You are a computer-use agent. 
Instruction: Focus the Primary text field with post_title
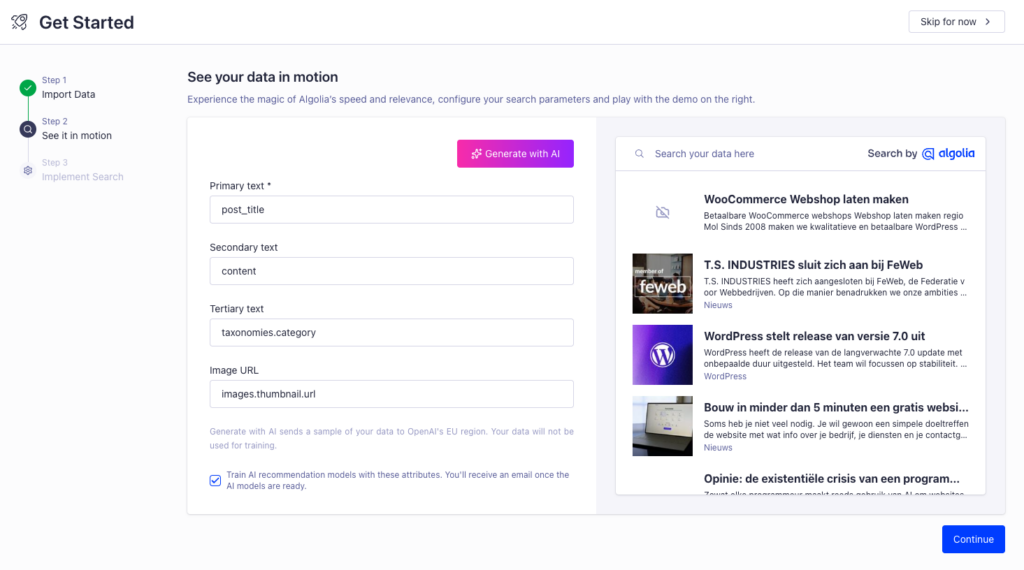[391, 210]
